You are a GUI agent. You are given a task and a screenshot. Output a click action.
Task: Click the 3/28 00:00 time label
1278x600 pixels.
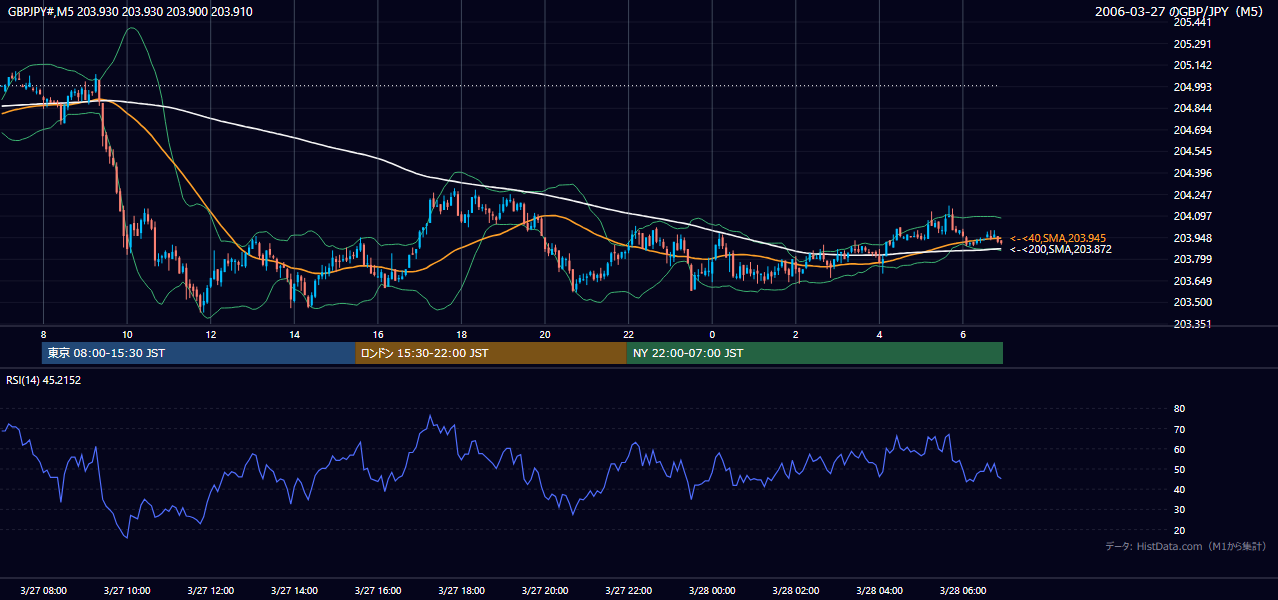point(712,591)
